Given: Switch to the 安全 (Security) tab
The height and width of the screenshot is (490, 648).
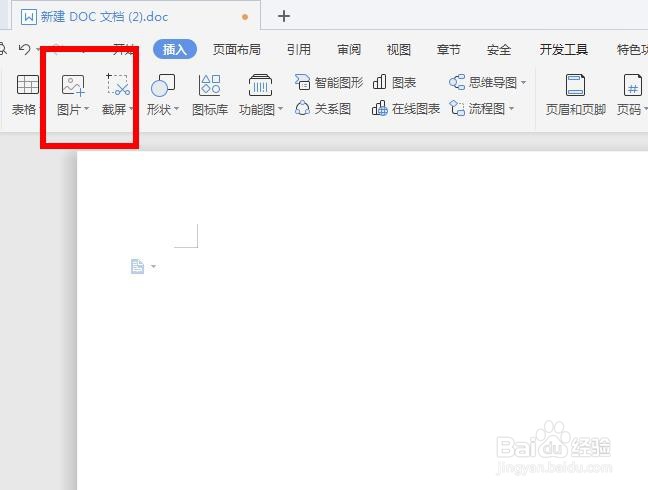Looking at the screenshot, I should tap(499, 50).
